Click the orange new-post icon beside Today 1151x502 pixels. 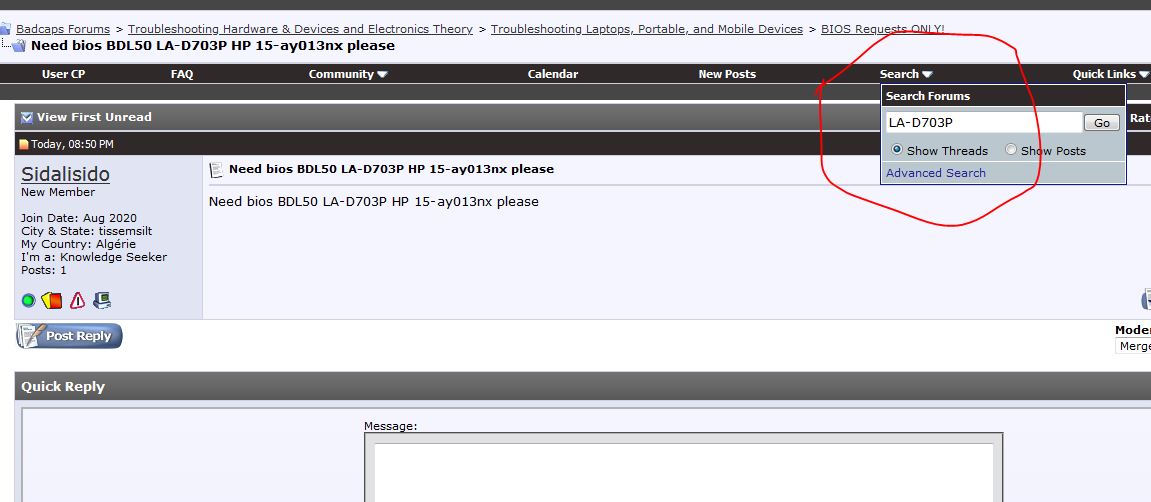(24, 145)
